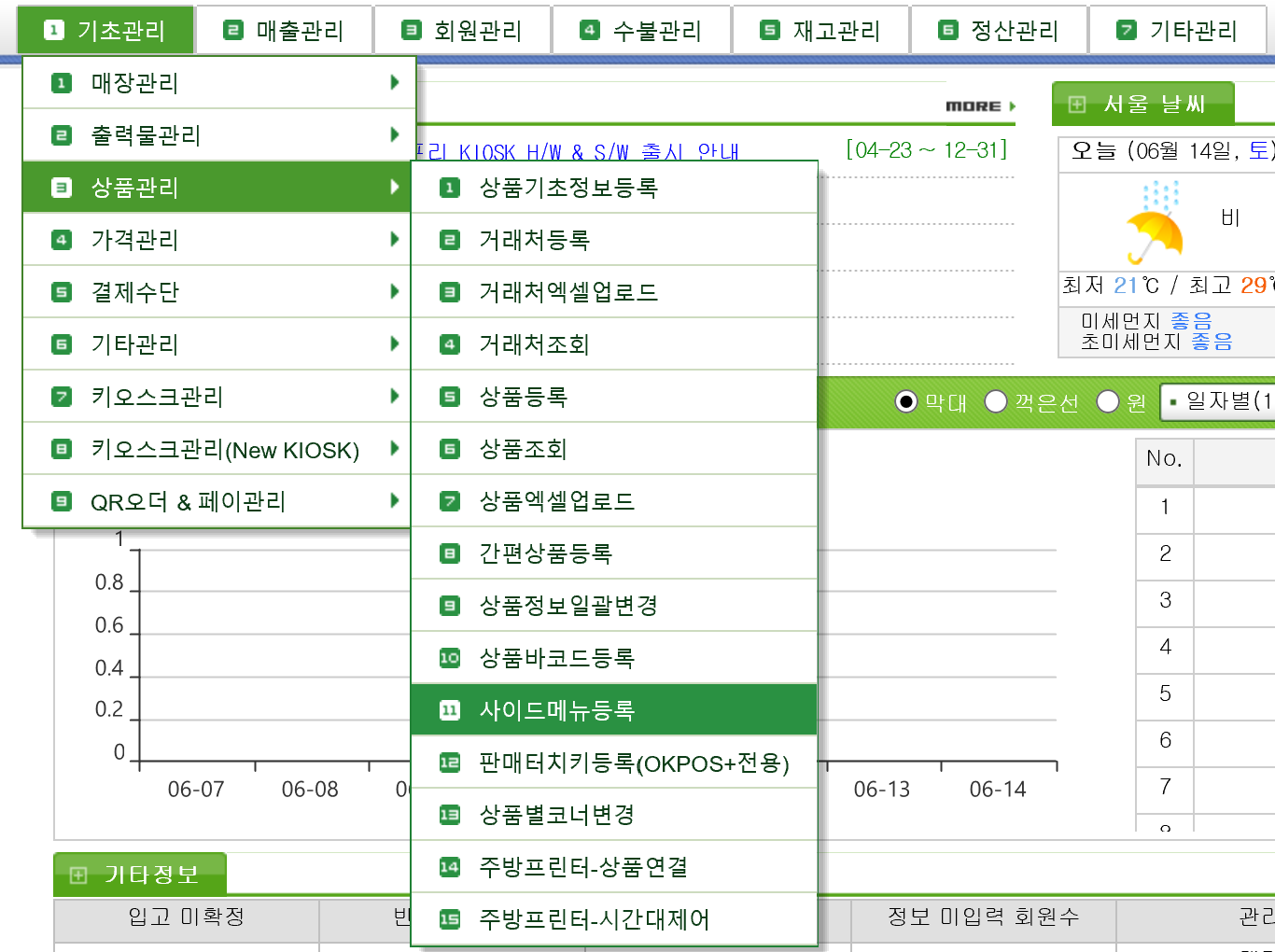Image resolution: width=1275 pixels, height=952 pixels.
Task: Click the plus icon beside 기타정보
Action: (78, 875)
